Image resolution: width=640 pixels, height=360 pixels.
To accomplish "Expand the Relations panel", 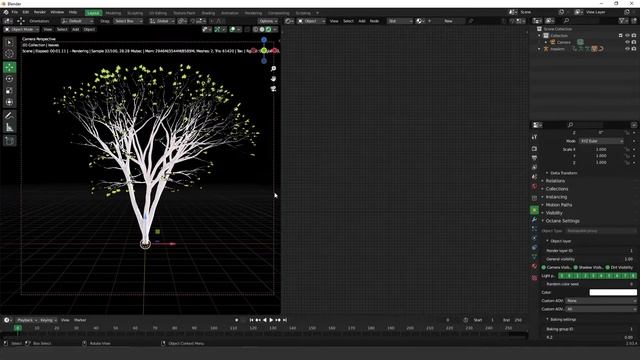I will (555, 181).
